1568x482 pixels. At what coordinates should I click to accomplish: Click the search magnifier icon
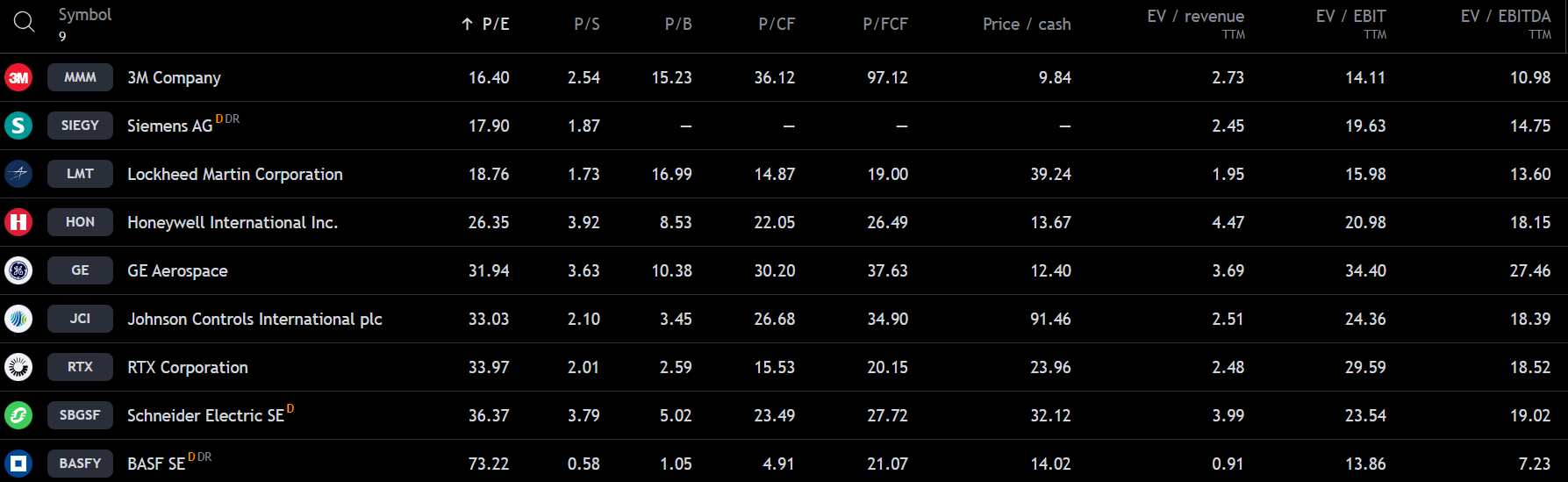pyautogui.click(x=25, y=23)
